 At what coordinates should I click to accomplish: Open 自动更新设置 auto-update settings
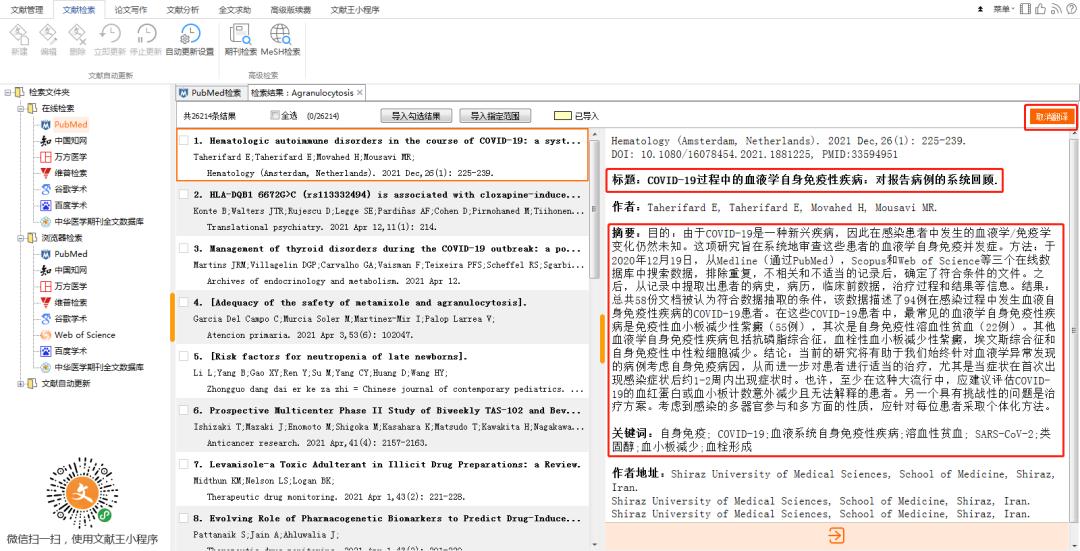click(x=189, y=39)
